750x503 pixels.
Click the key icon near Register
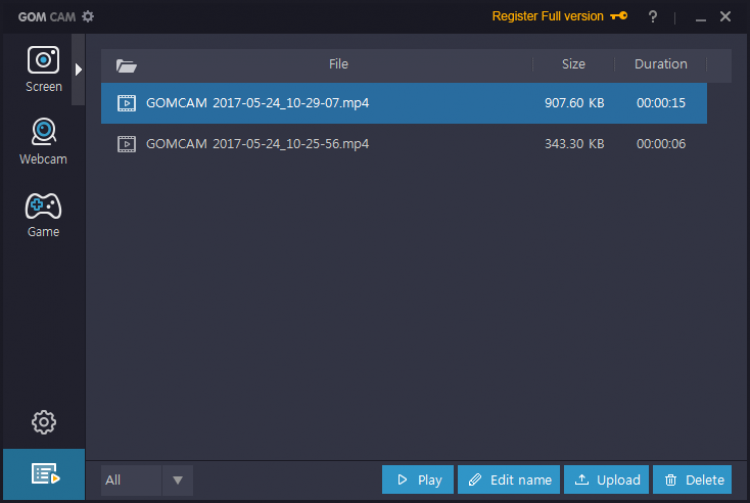tap(619, 16)
